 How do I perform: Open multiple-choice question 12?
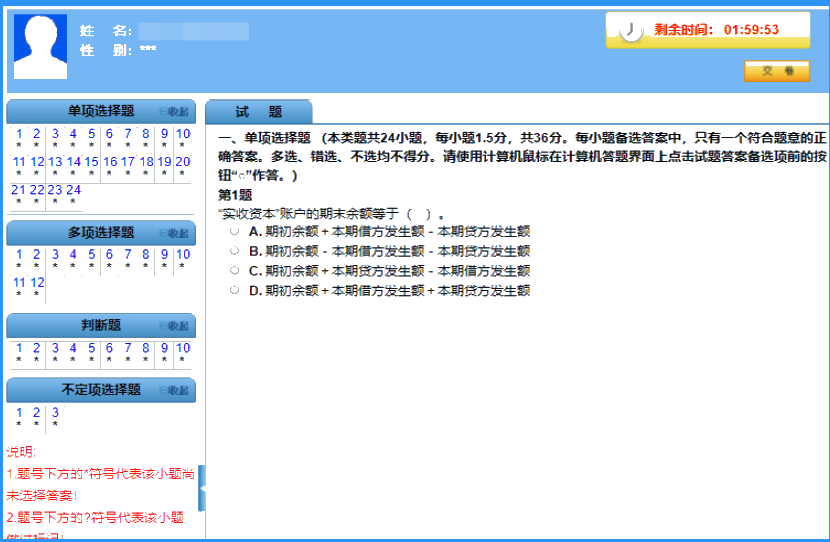(37, 283)
